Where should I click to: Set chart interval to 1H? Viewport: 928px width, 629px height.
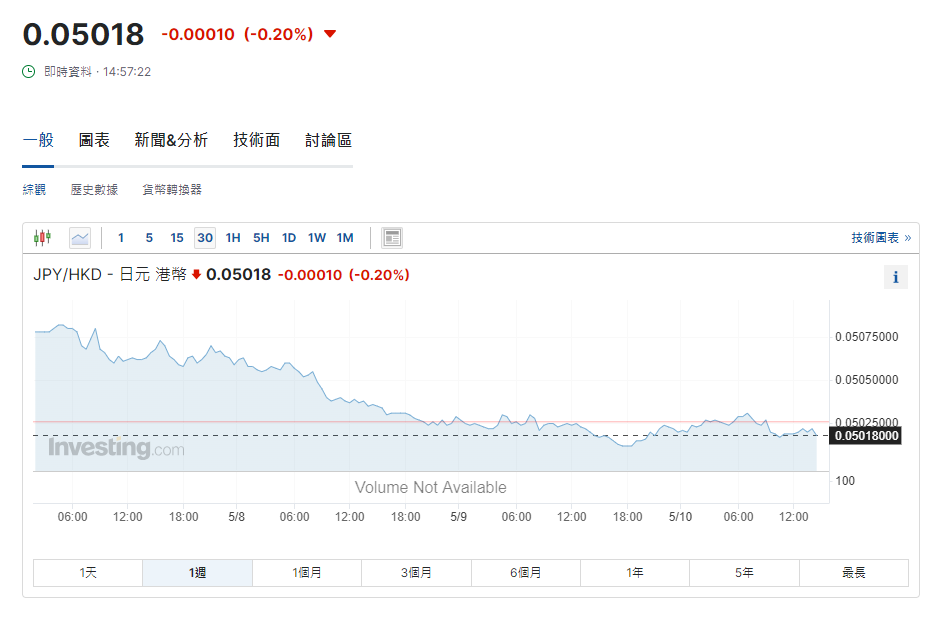tap(233, 238)
